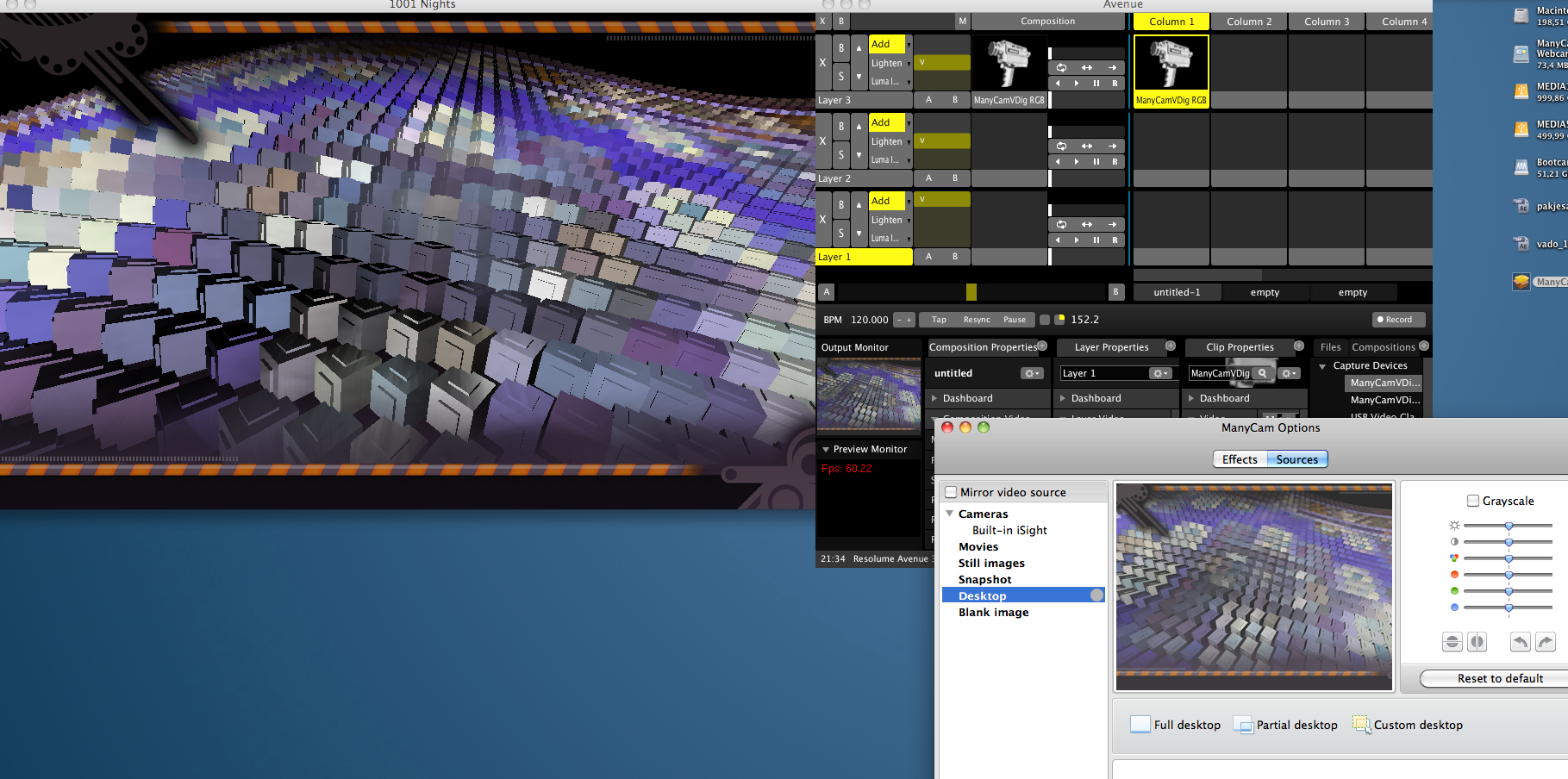Open the composition gear menu next to untitled
This screenshot has height=779, width=1568.
1032,373
